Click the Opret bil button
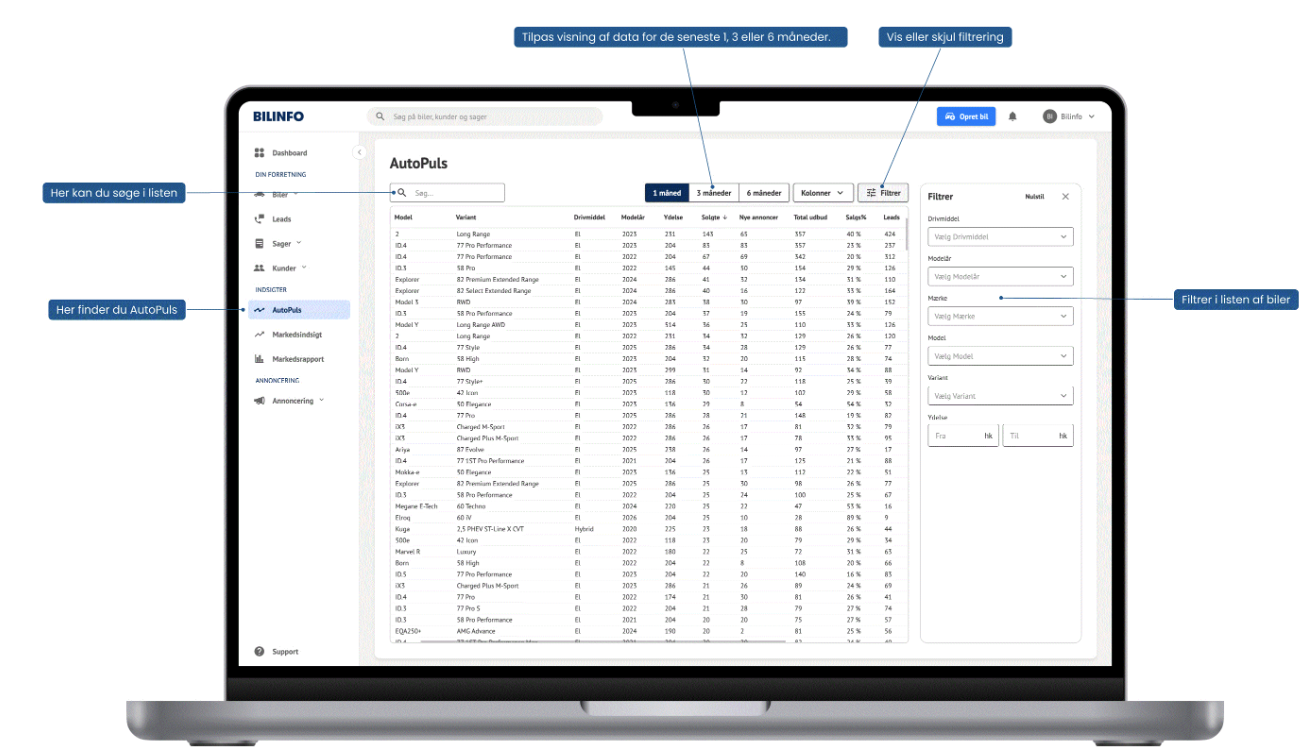1309x756 pixels. coord(966,116)
